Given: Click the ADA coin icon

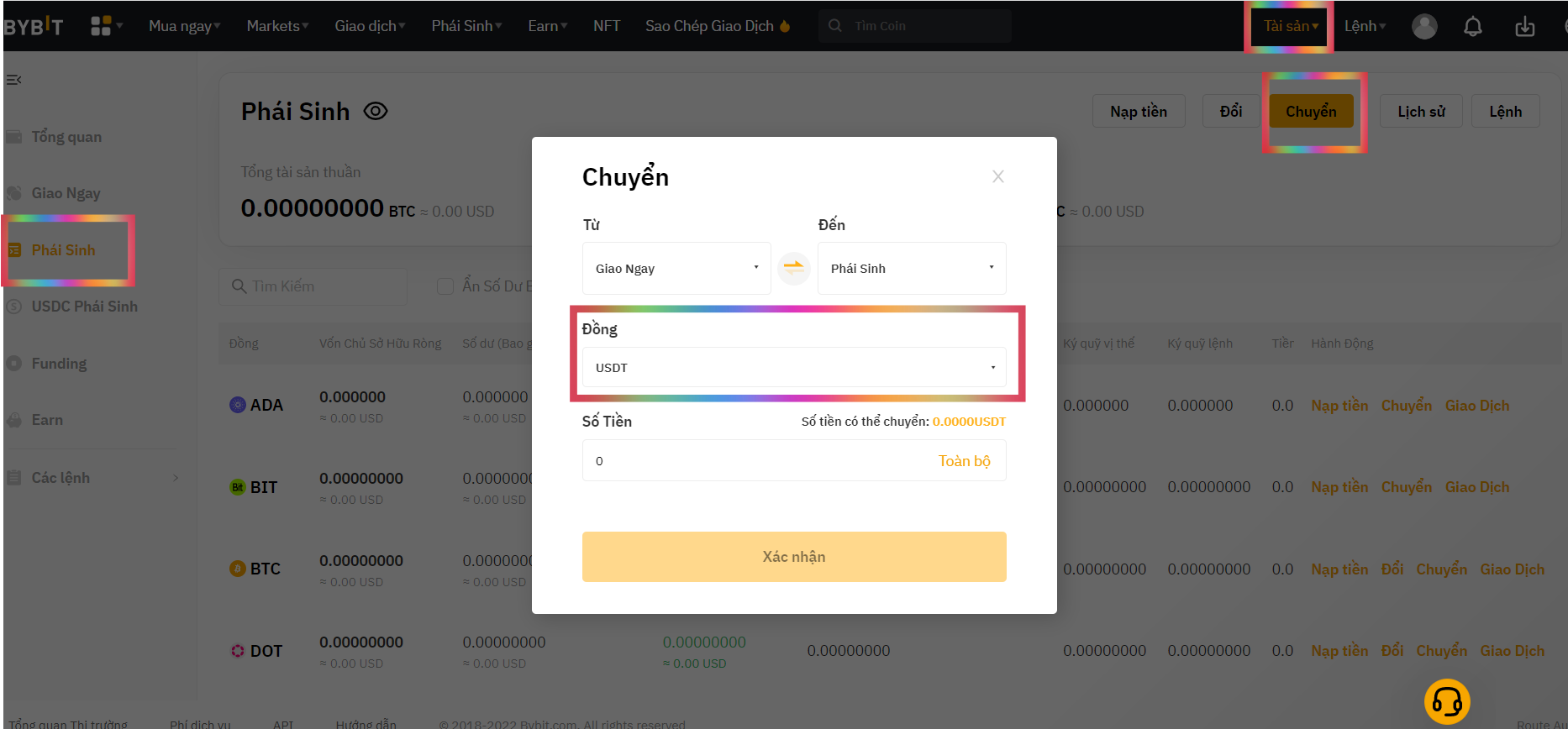Looking at the screenshot, I should click(238, 405).
